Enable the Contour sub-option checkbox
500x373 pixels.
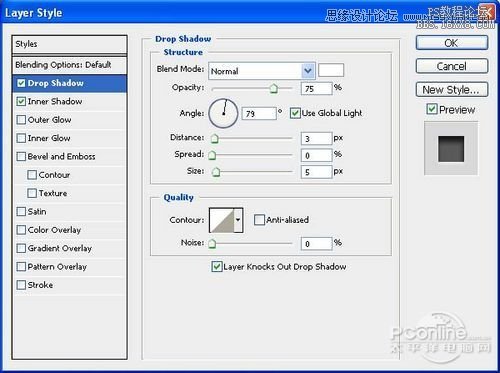pyautogui.click(x=32, y=175)
